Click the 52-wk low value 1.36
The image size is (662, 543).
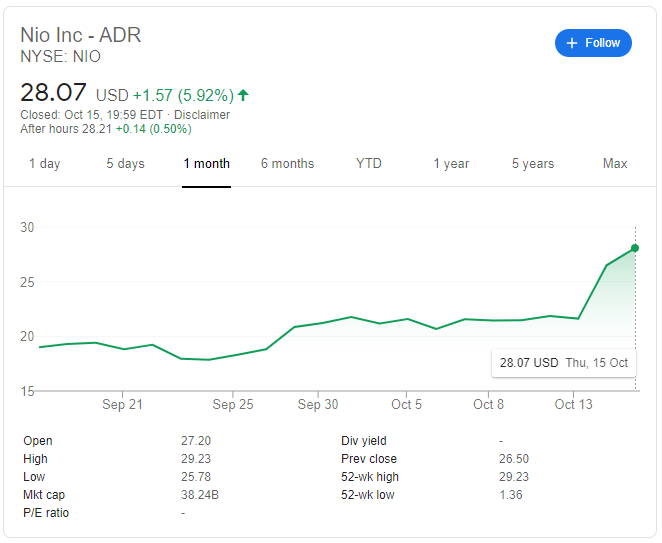[x=511, y=495]
